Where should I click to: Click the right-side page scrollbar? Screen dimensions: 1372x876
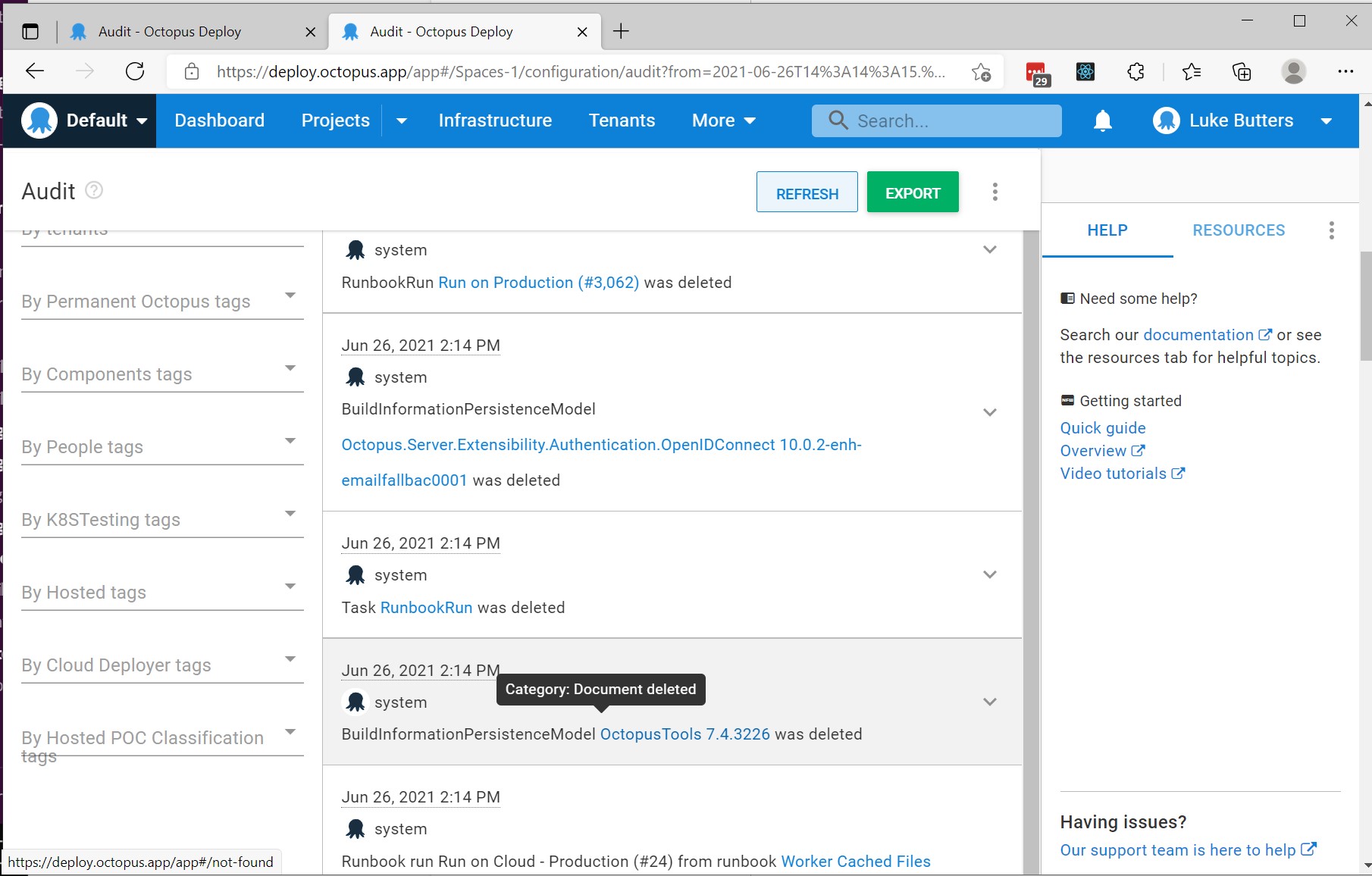pos(1365,303)
